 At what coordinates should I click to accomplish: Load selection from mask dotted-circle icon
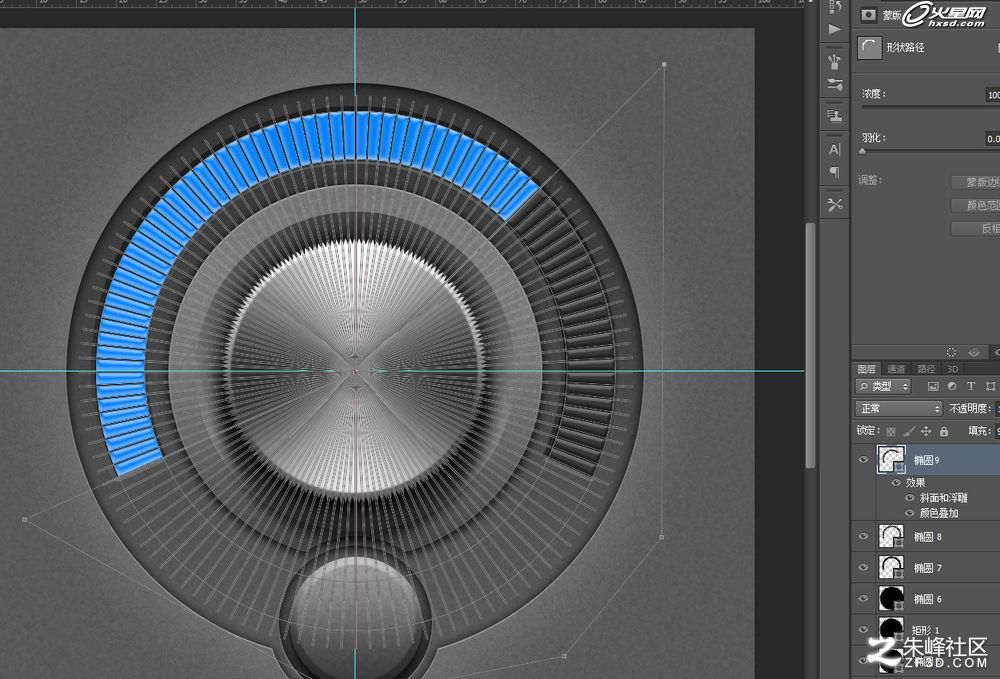951,352
